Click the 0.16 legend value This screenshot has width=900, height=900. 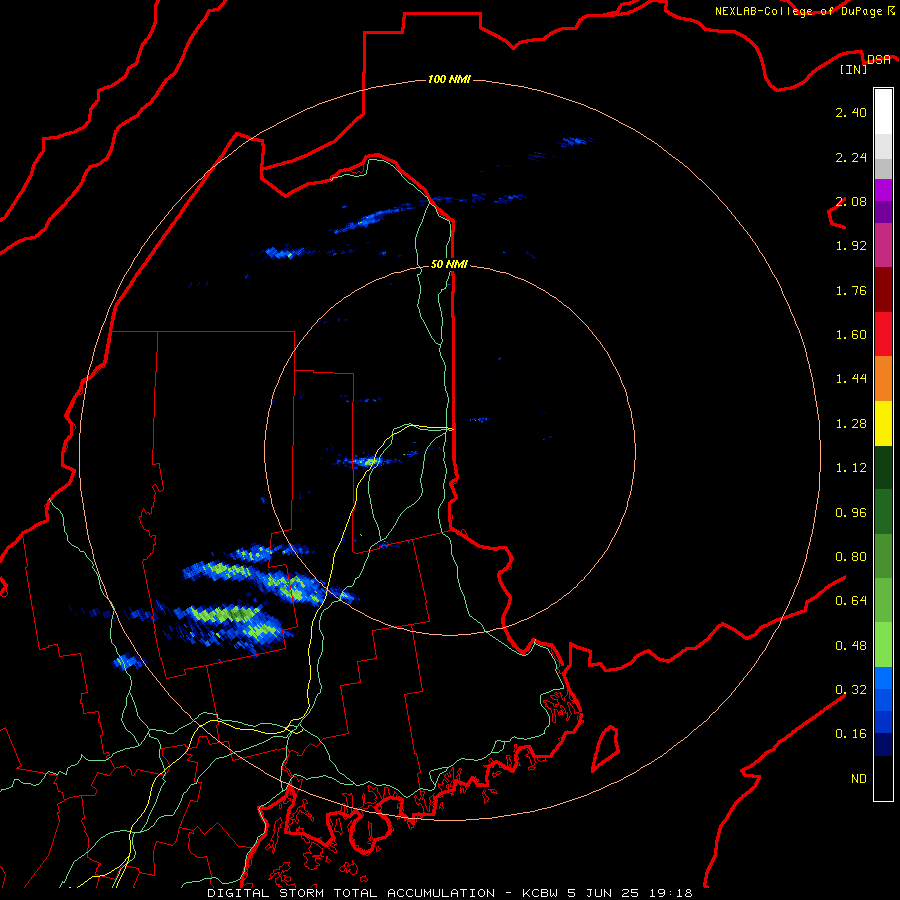coord(851,734)
